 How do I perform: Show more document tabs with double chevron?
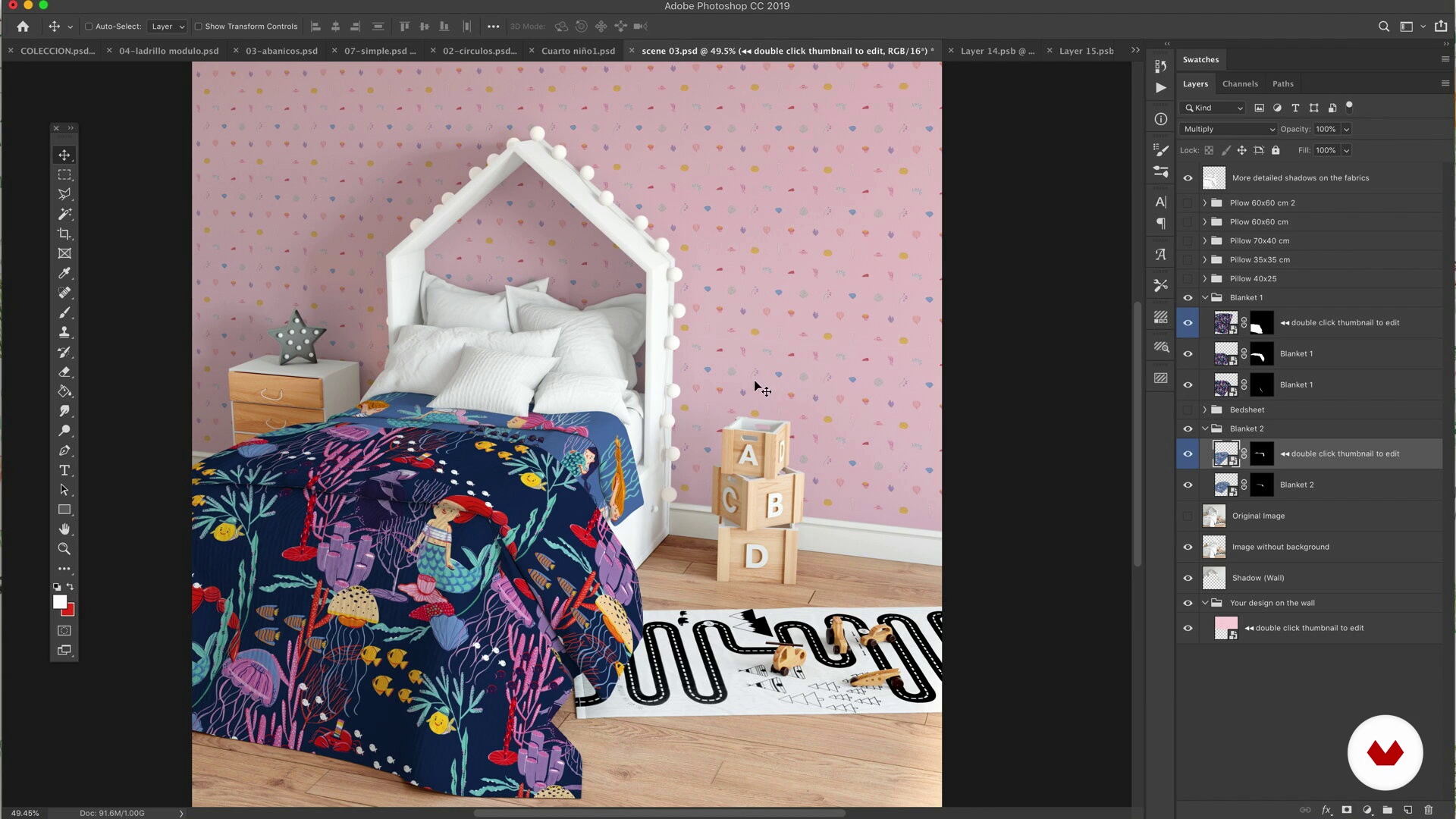point(1135,51)
